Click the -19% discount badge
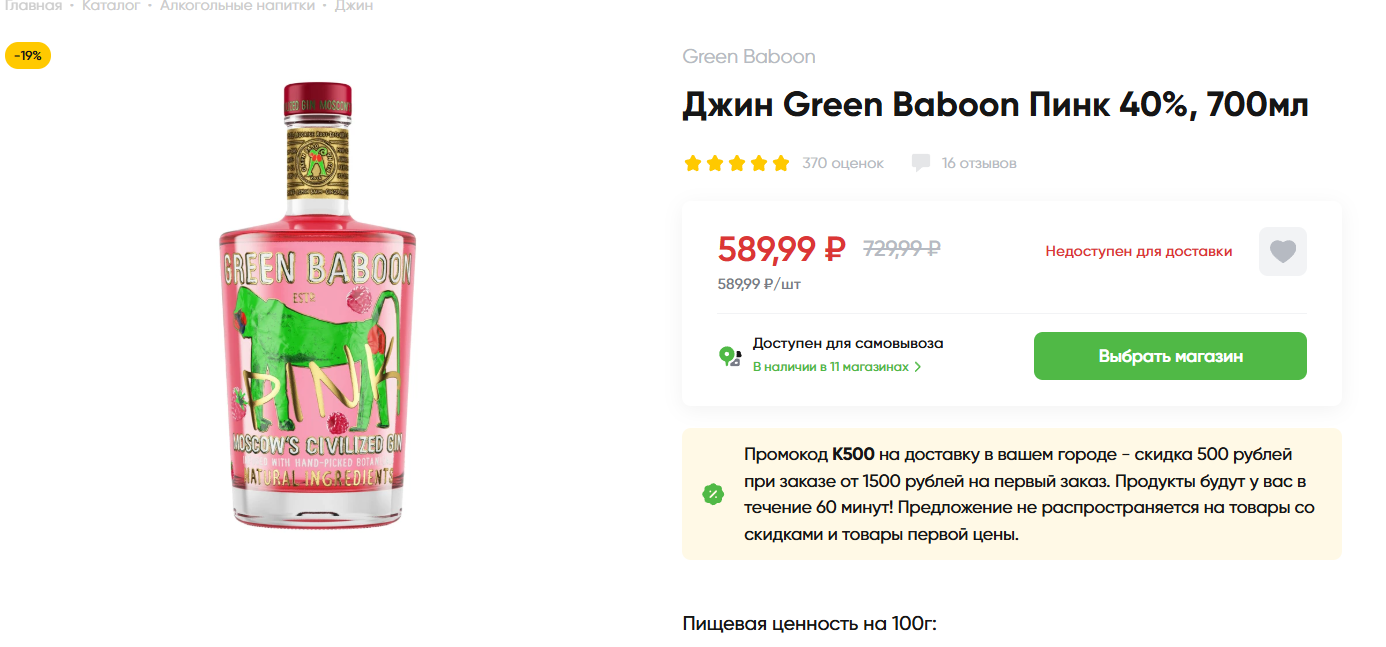This screenshot has width=1386, height=647. [28, 56]
